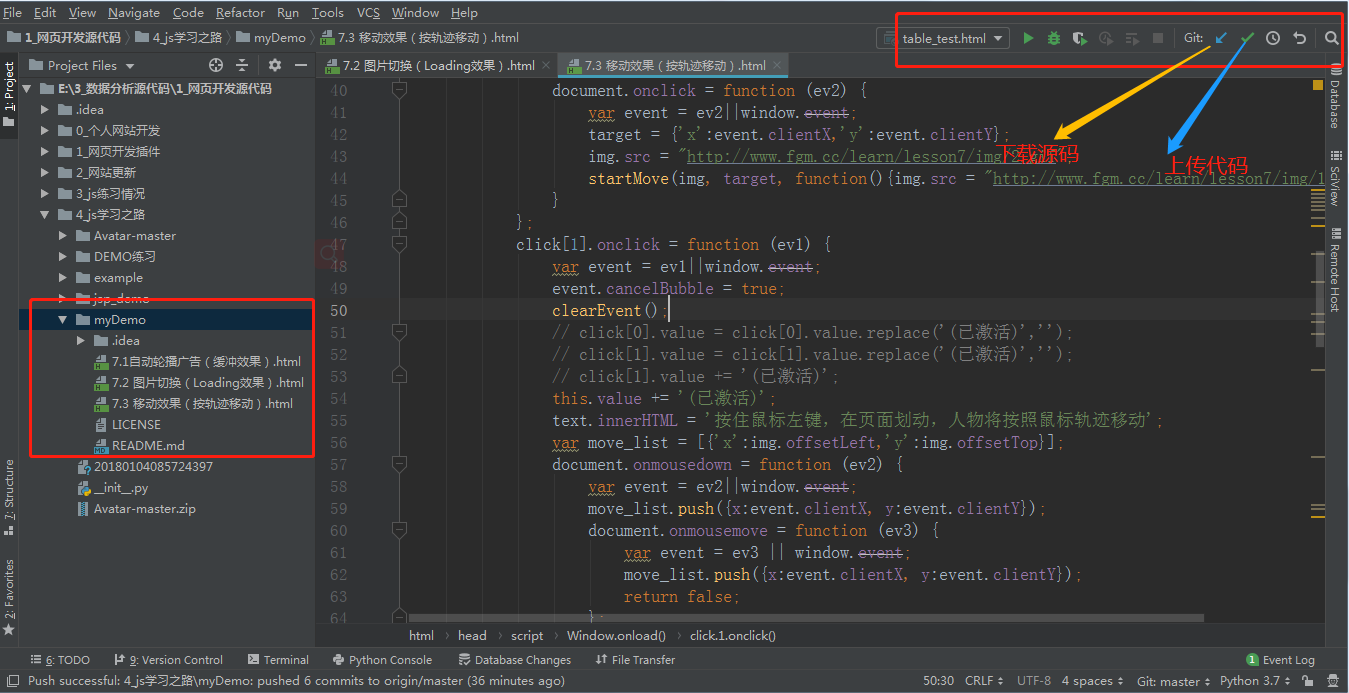Locate current file with crosshair icon
The image size is (1349, 693).
(216, 65)
